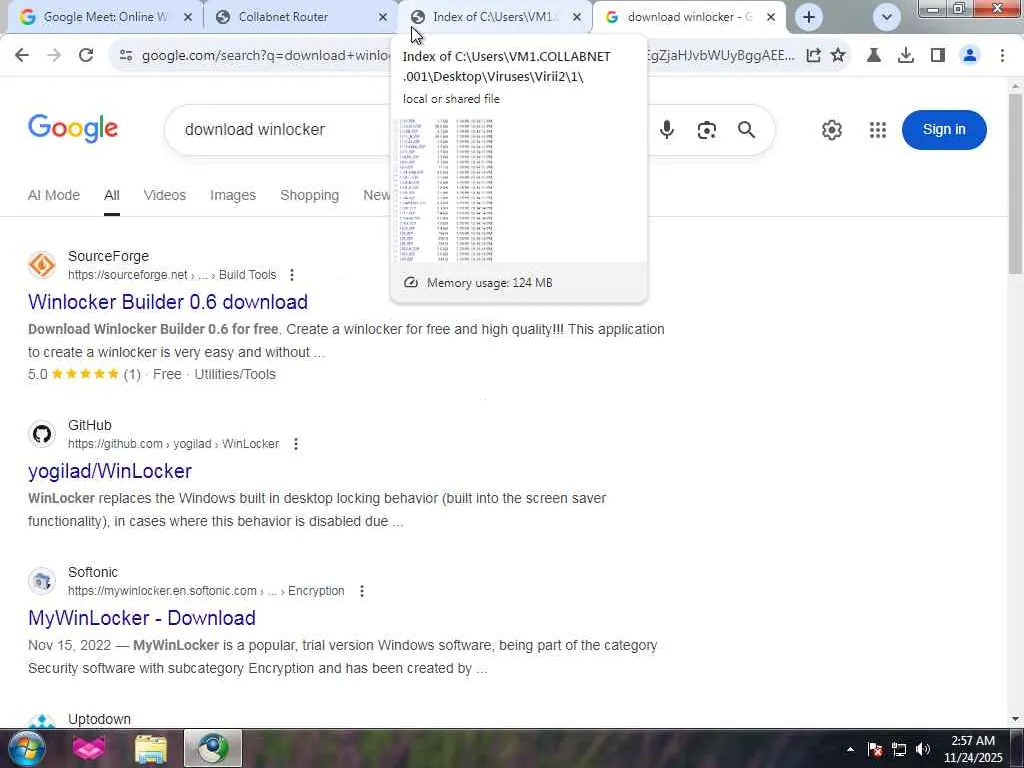Open yogilad/WinLocker result link

tap(110, 471)
